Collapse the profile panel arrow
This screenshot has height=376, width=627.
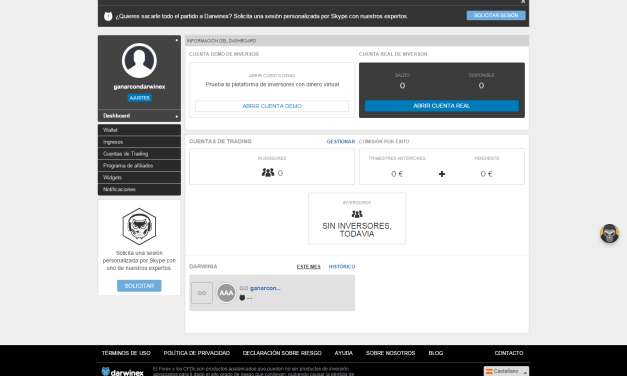point(176,40)
